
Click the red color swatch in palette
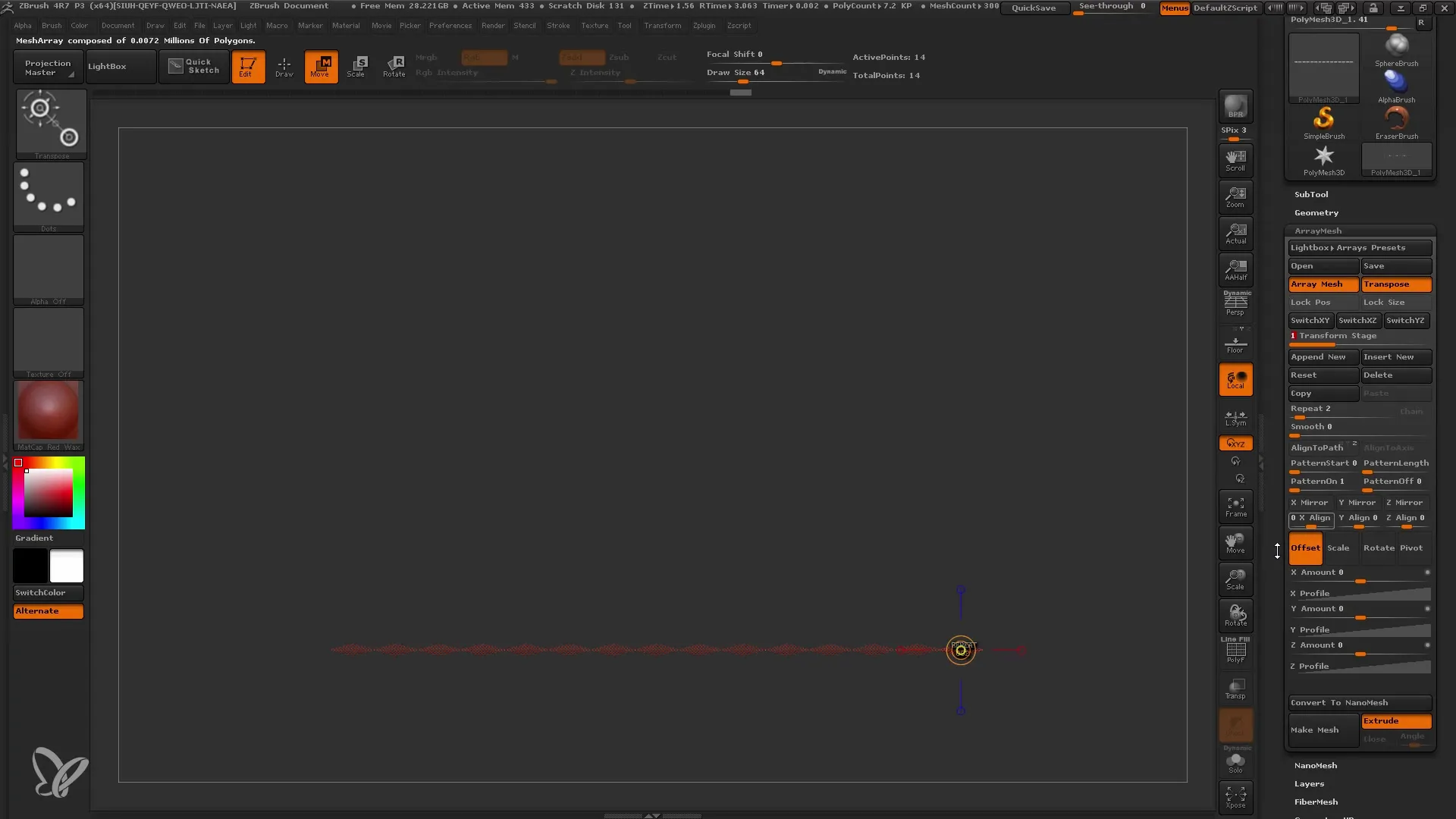(x=18, y=462)
